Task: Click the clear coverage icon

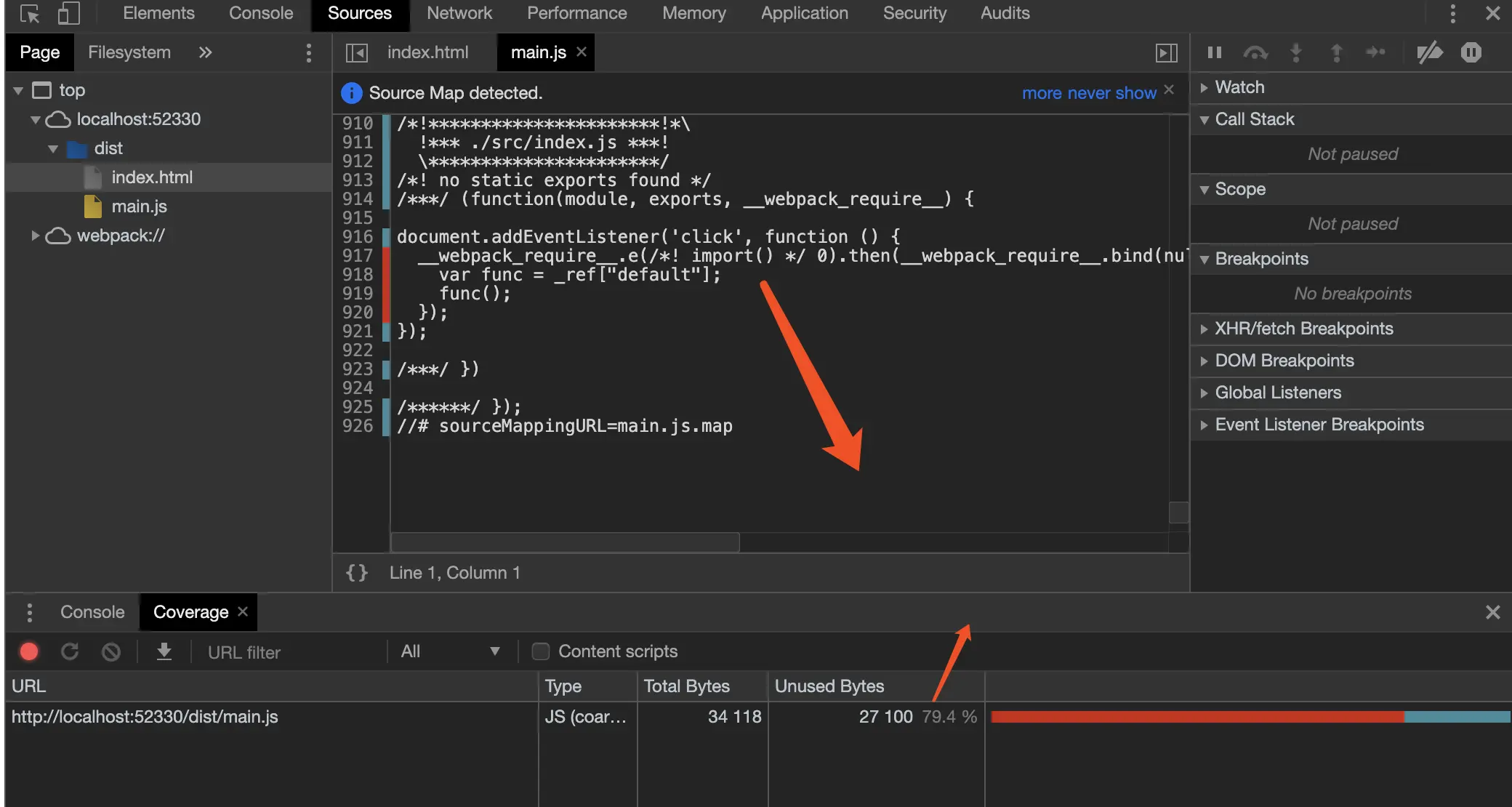Action: (x=111, y=651)
